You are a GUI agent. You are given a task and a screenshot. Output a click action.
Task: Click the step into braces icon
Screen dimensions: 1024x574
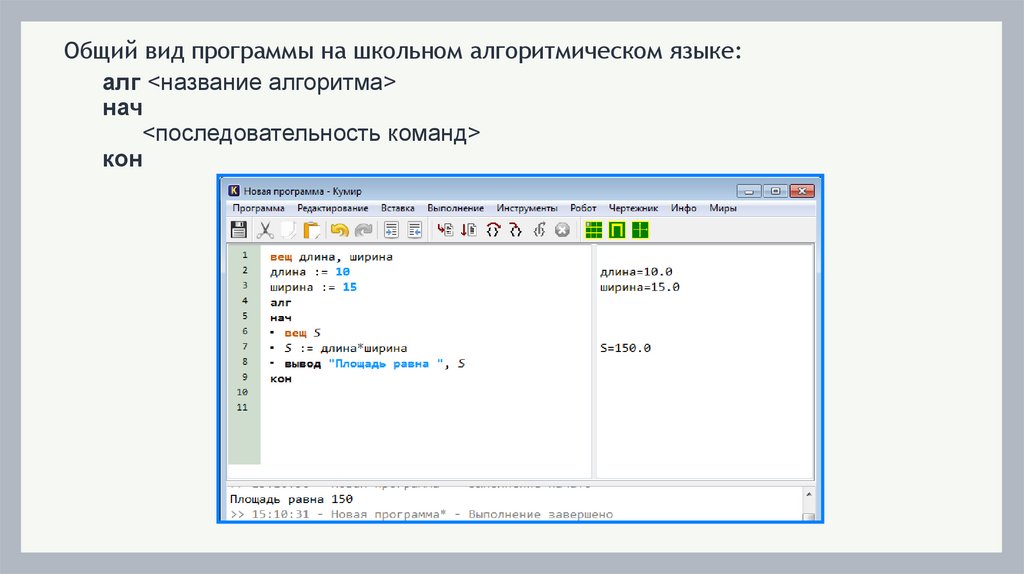pyautogui.click(x=516, y=230)
